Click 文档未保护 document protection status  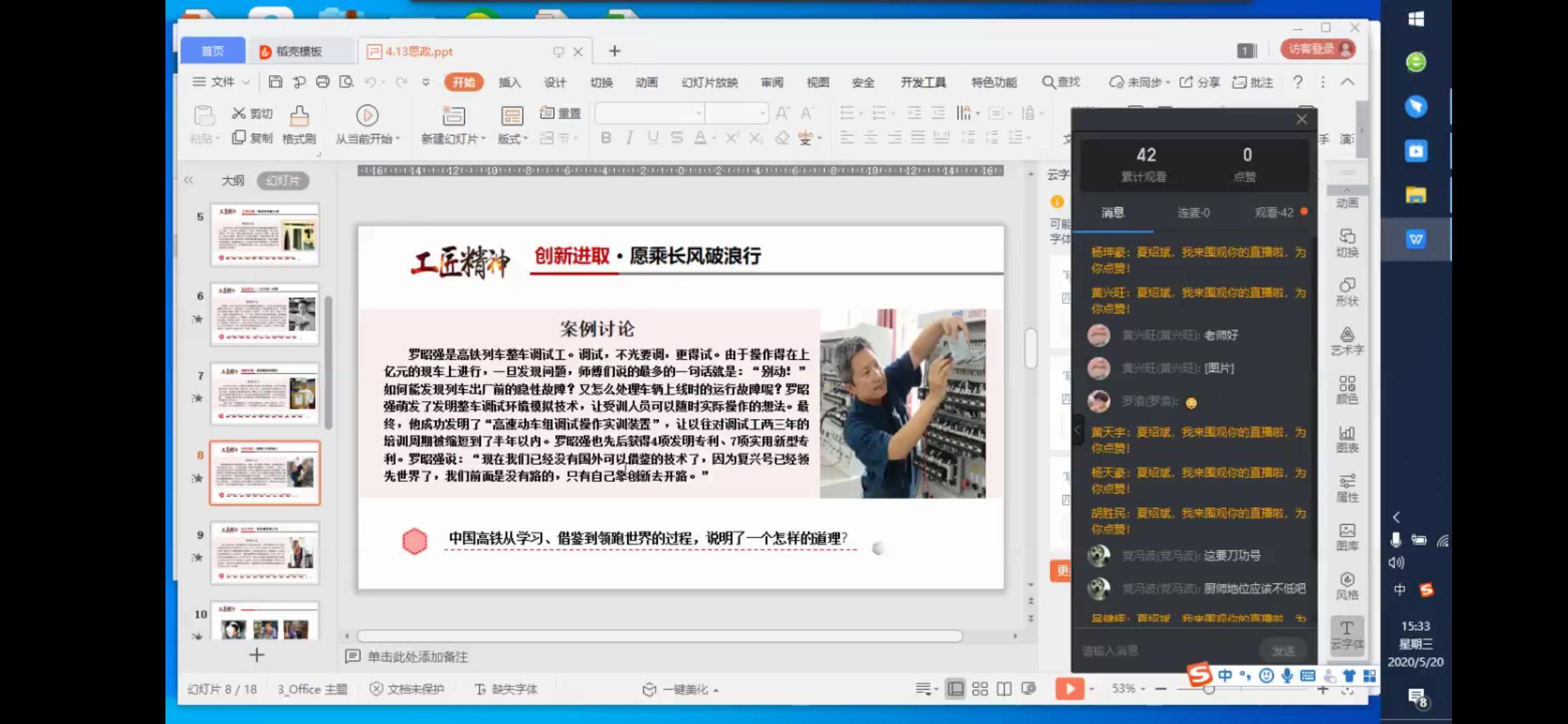[407, 689]
